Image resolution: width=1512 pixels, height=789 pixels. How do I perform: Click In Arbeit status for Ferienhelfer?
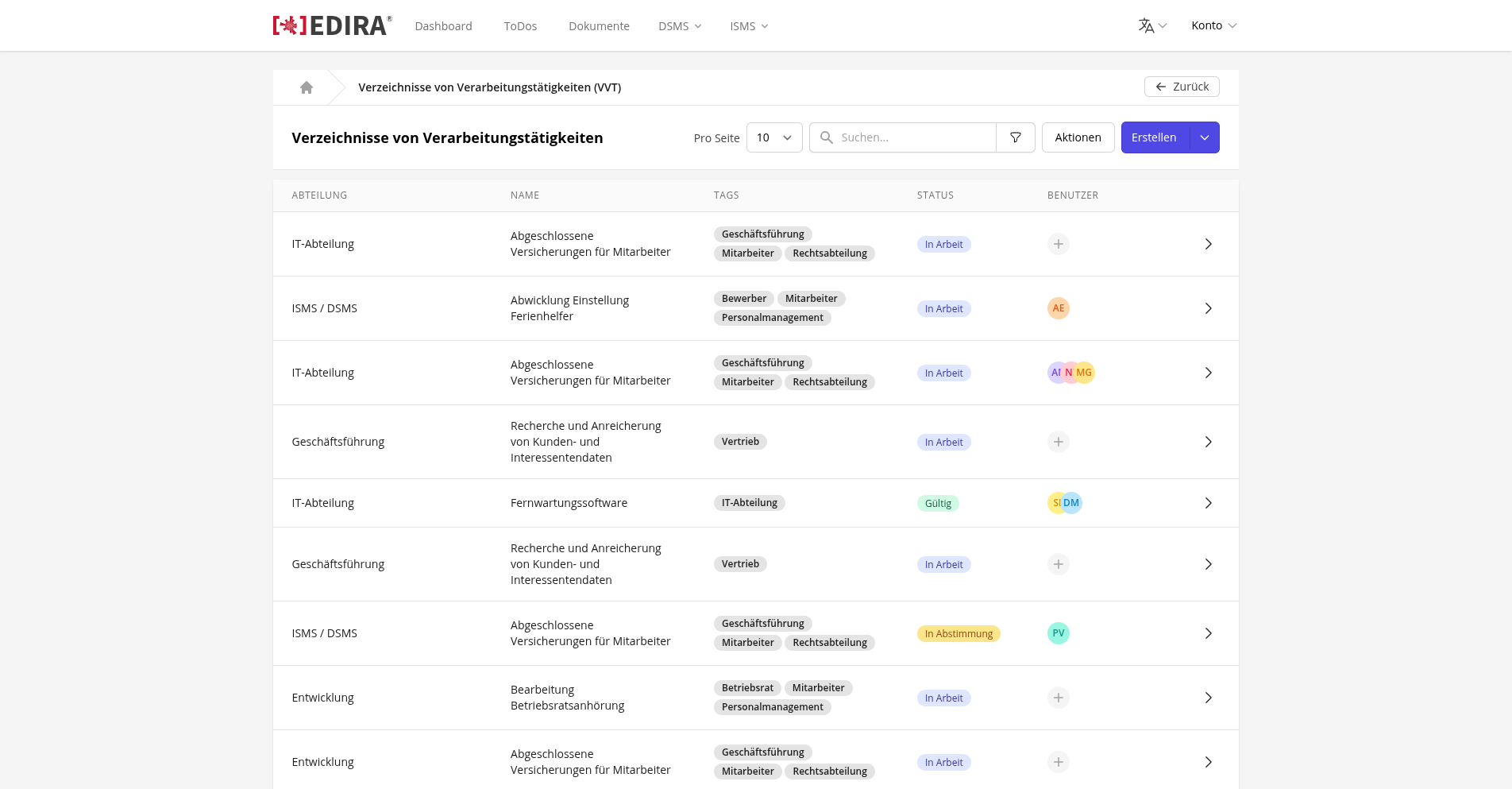[943, 309]
